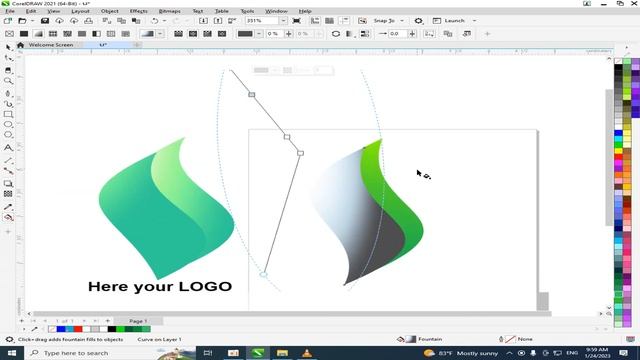The image size is (640, 360).
Task: Select the Parallel Dimension tool
Action: pyautogui.click(x=8, y=161)
